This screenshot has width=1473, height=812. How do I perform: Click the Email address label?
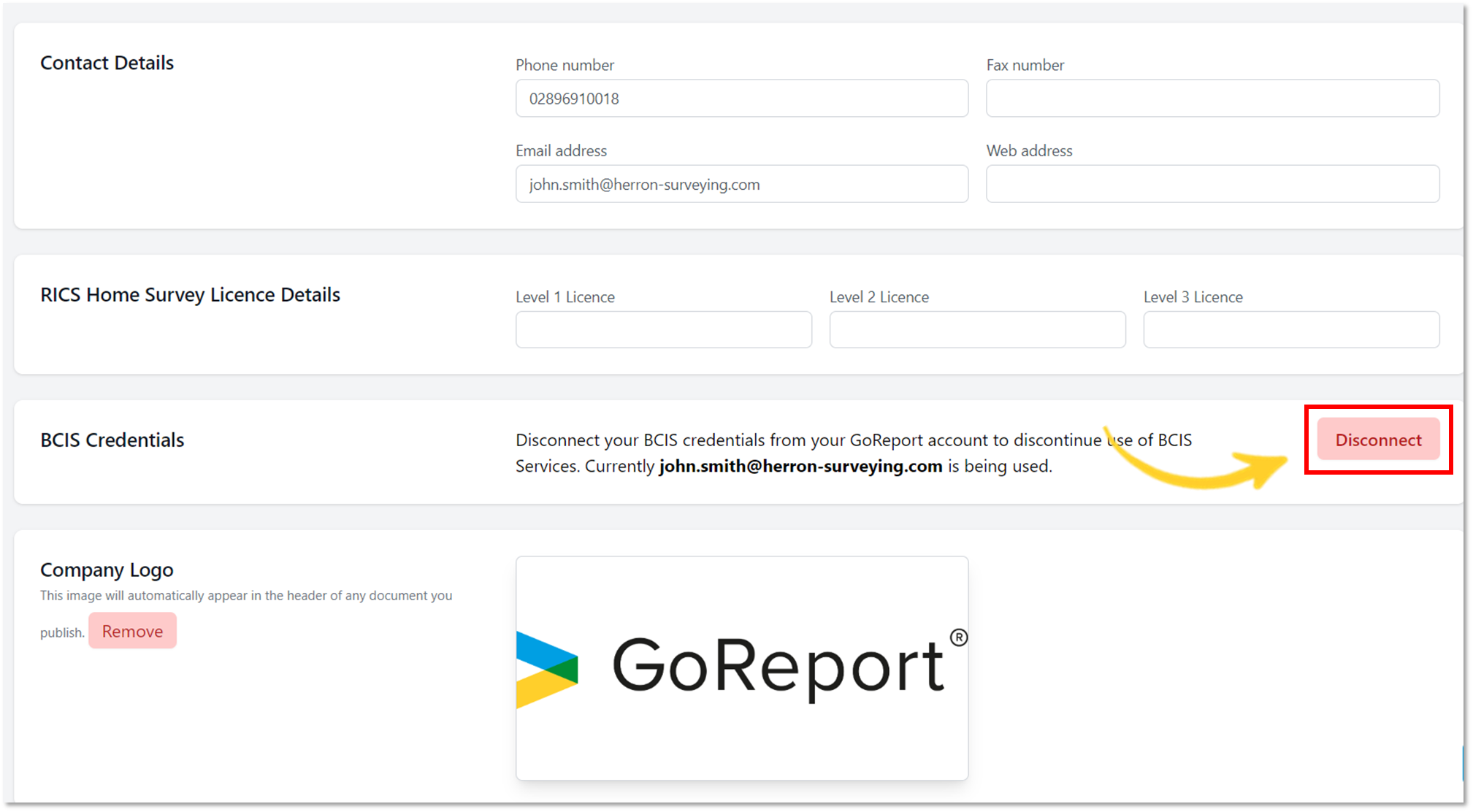click(561, 150)
